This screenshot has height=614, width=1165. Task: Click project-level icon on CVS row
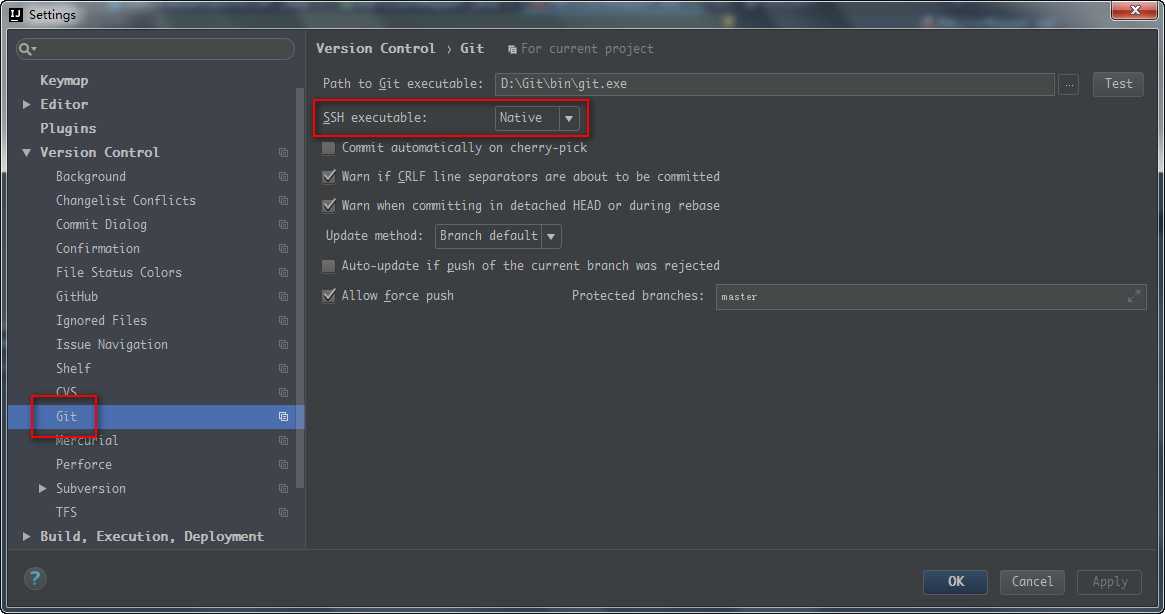[x=283, y=392]
